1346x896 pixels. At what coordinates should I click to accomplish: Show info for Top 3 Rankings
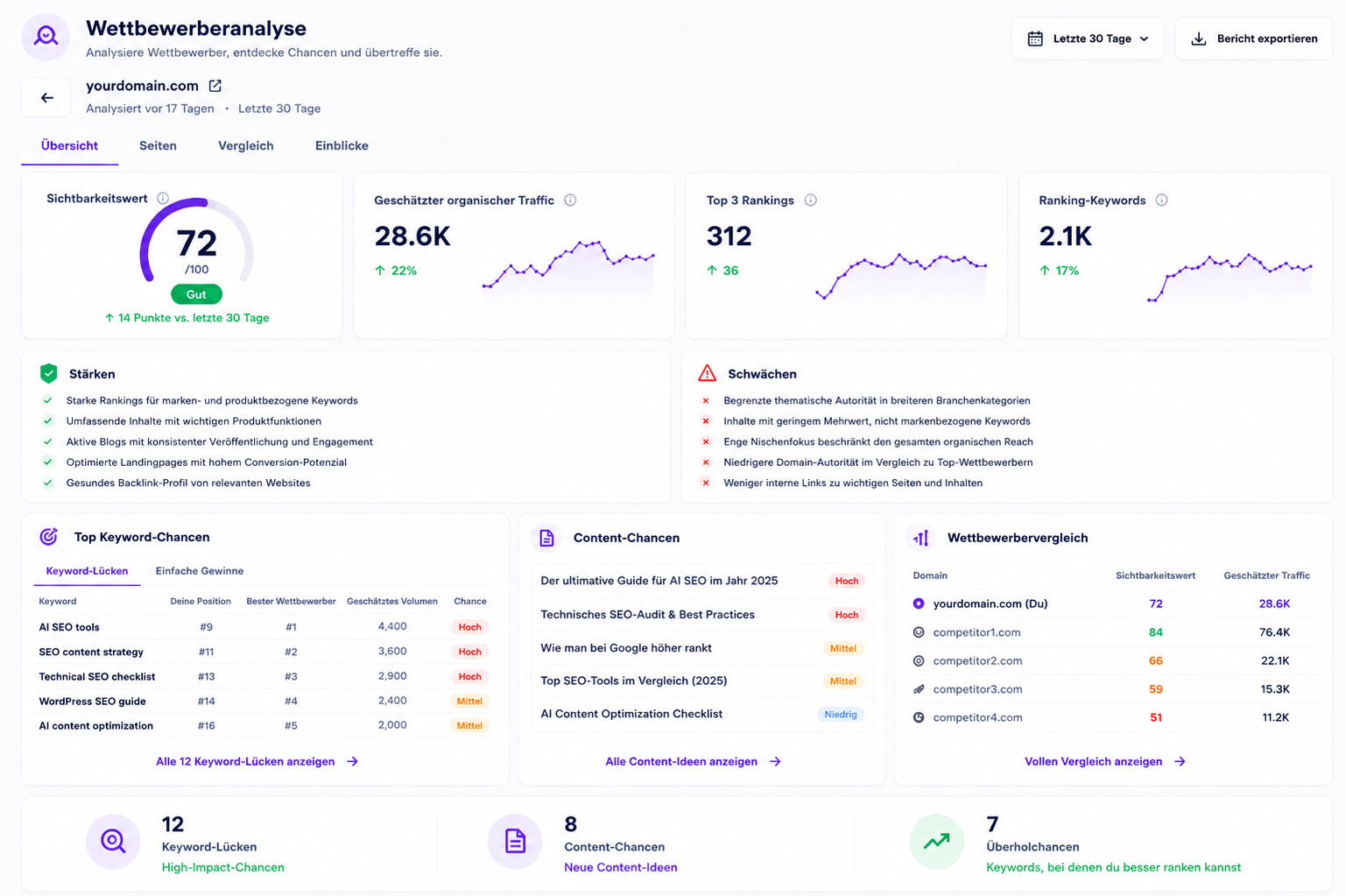tap(810, 201)
